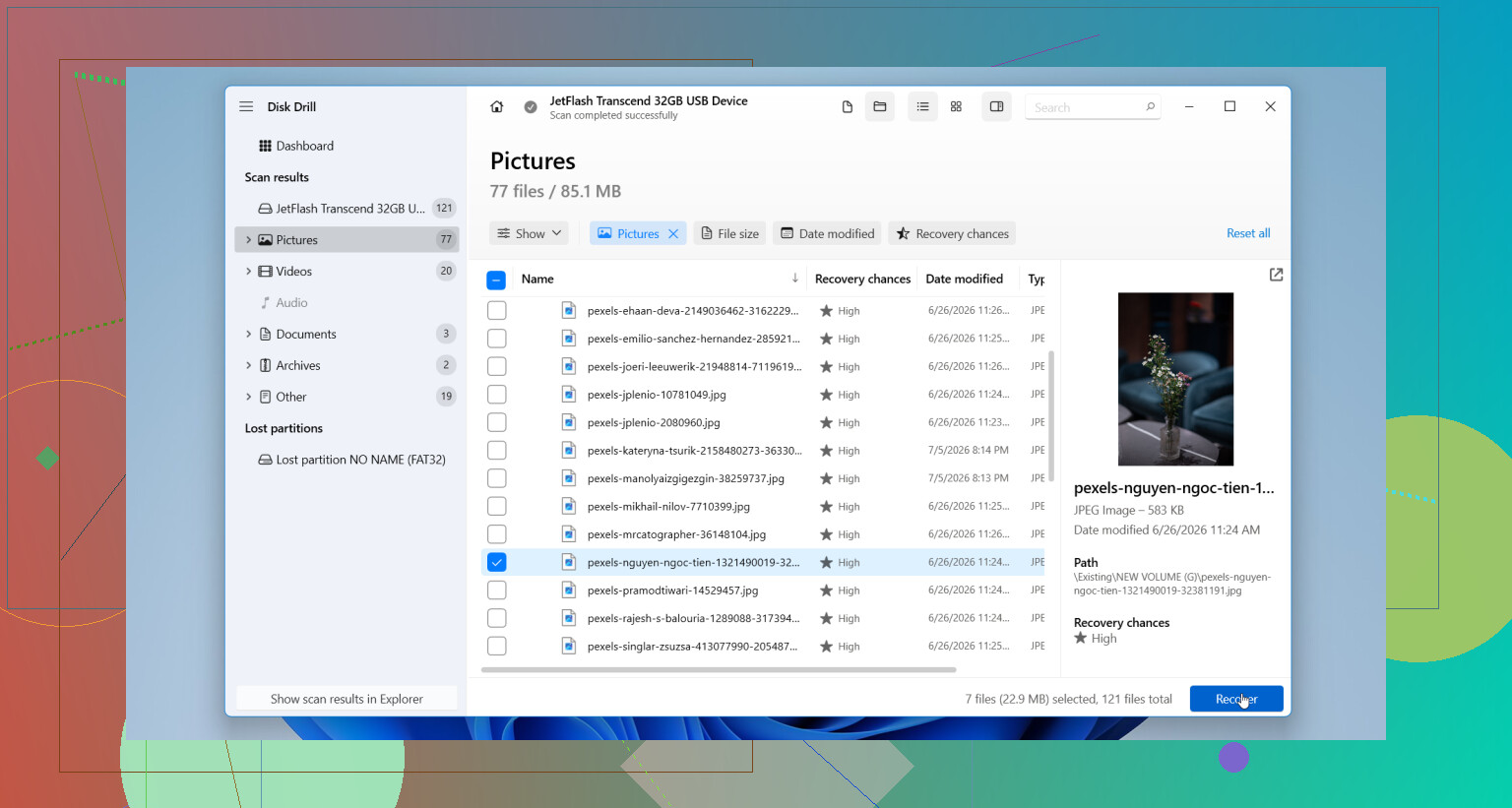Select the Audio category in sidebar

click(346, 302)
